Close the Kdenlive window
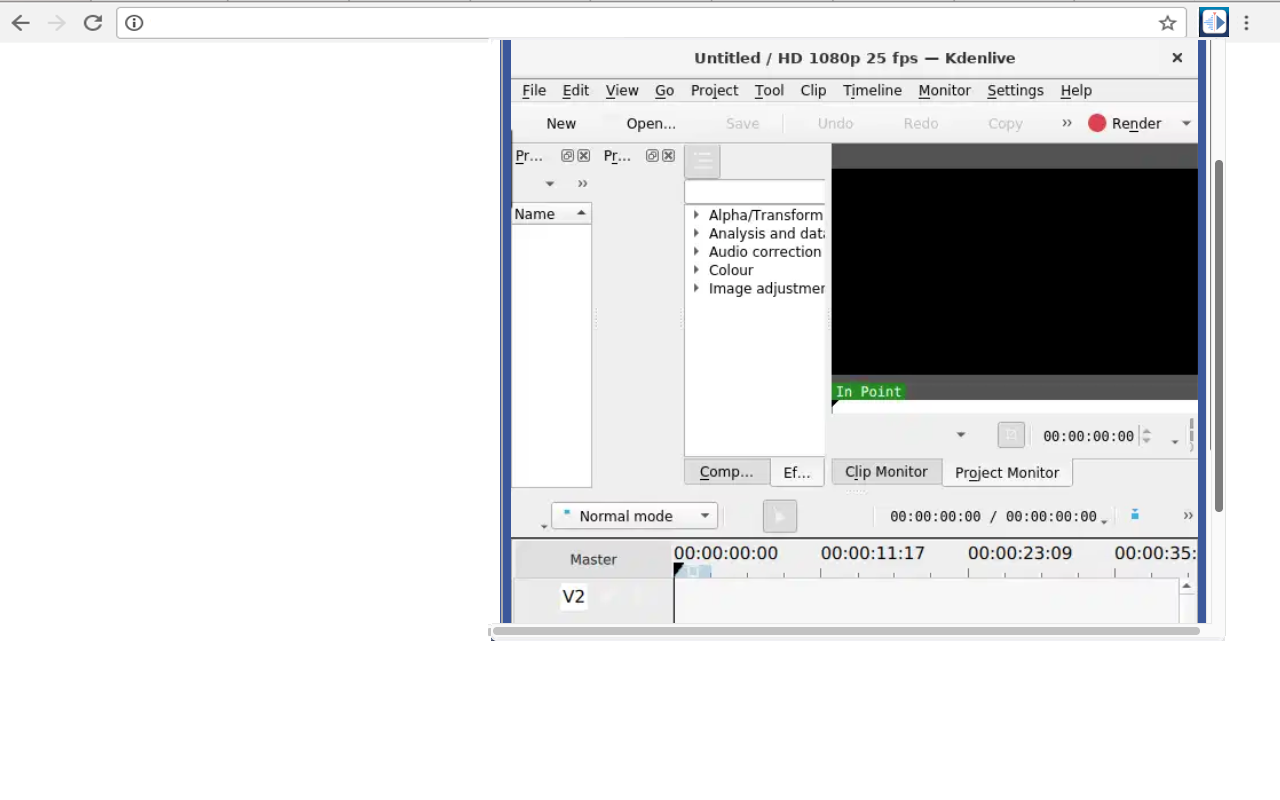This screenshot has height=800, width=1280. pos(1177,58)
